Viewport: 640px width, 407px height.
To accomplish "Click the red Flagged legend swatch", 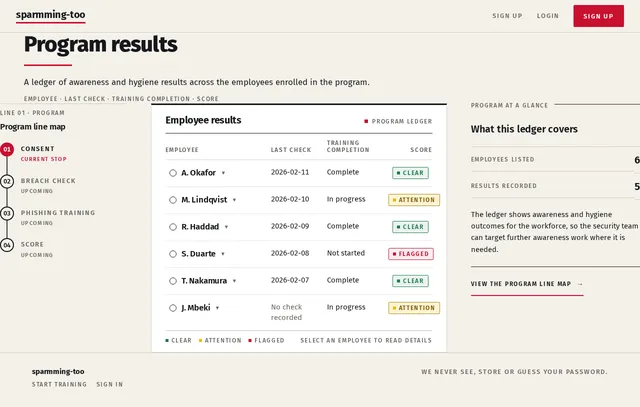I will pos(250,340).
